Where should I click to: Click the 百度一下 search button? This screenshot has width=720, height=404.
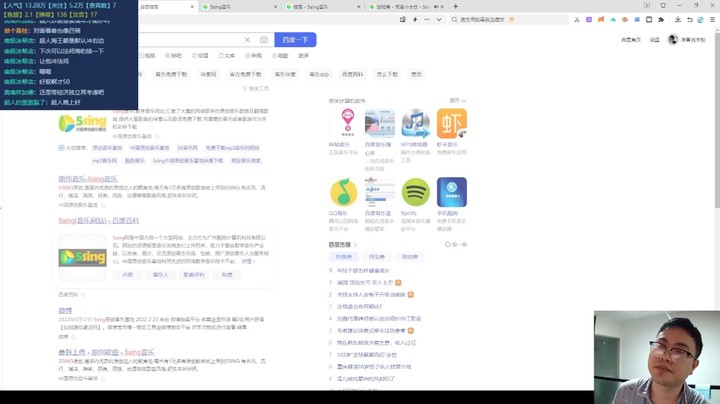(295, 40)
